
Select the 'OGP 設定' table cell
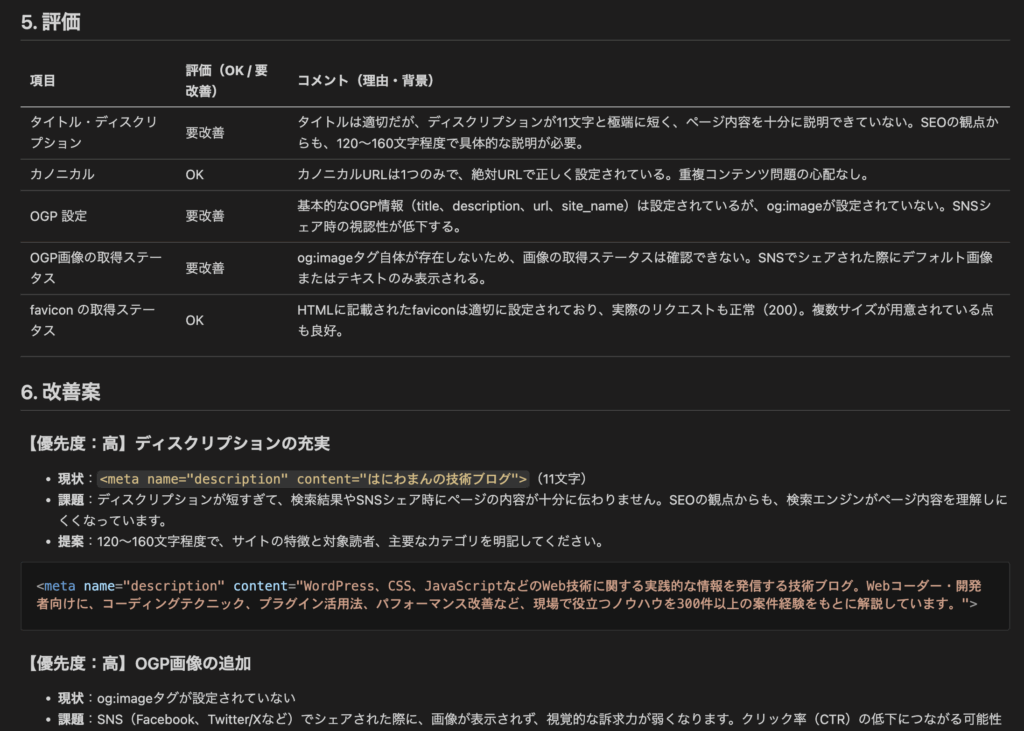click(x=58, y=215)
